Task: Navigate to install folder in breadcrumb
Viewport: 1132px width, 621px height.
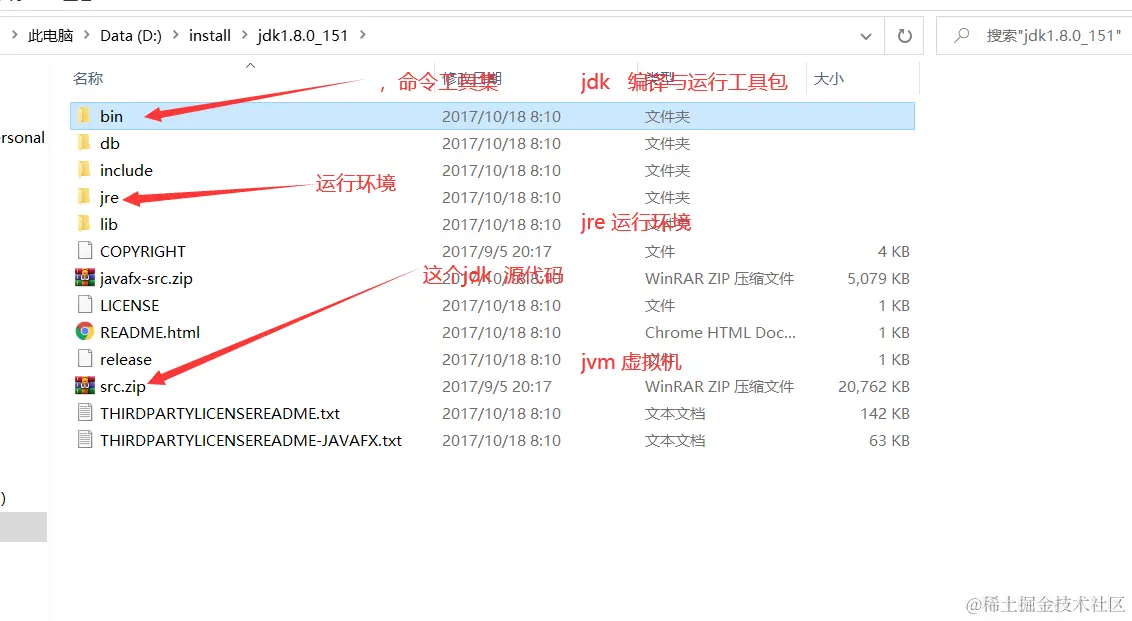Action: [x=209, y=35]
